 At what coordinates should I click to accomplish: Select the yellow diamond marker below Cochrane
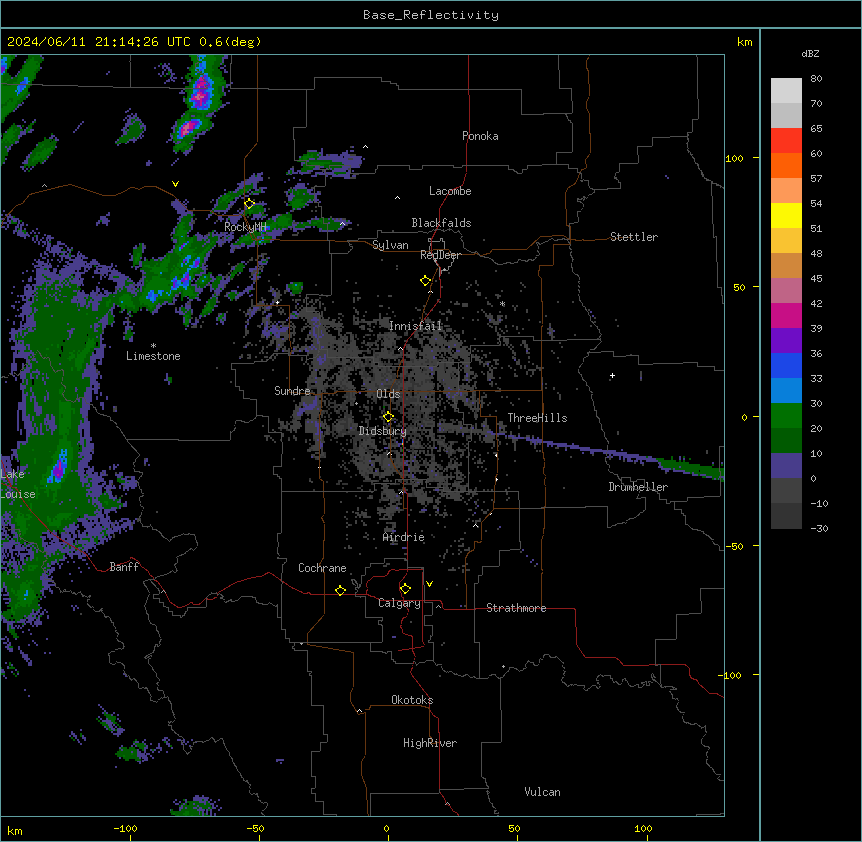tap(340, 590)
